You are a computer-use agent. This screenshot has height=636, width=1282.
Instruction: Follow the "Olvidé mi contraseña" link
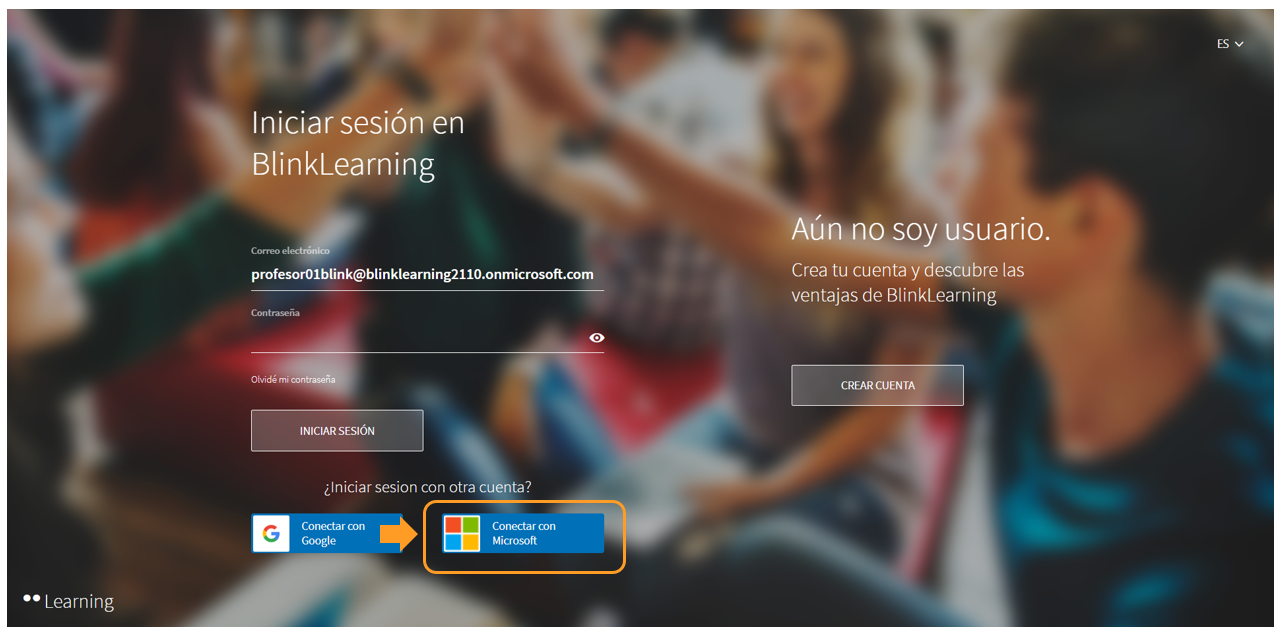pos(293,380)
